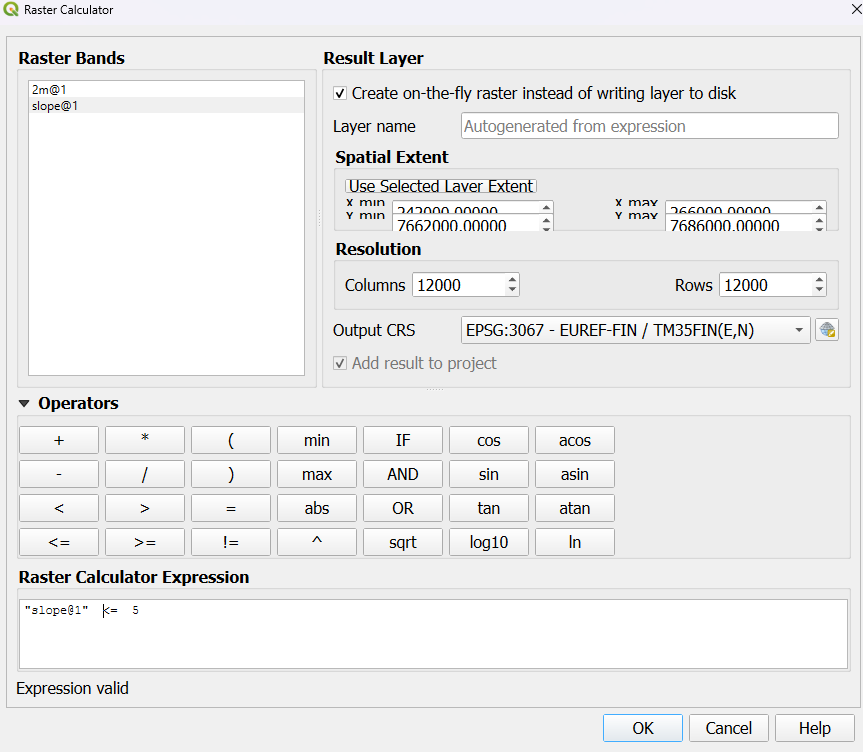
Task: Insert the min function
Action: tap(317, 440)
